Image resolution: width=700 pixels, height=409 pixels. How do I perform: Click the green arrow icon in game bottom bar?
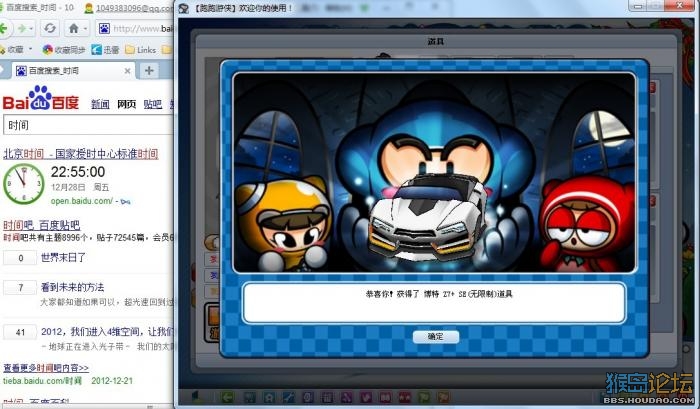click(x=228, y=396)
